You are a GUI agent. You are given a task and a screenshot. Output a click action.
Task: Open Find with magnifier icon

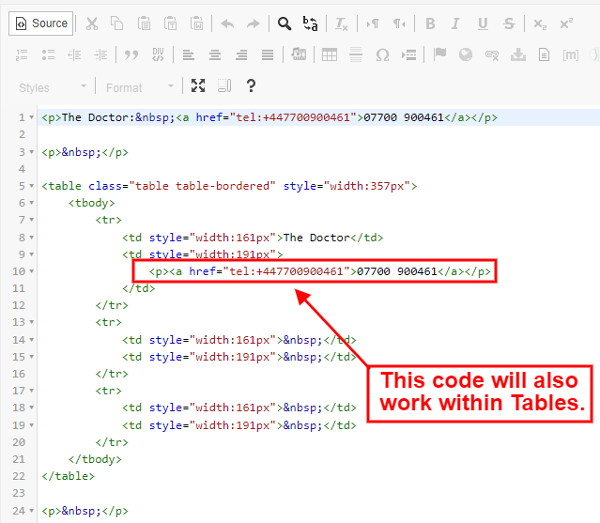click(284, 24)
